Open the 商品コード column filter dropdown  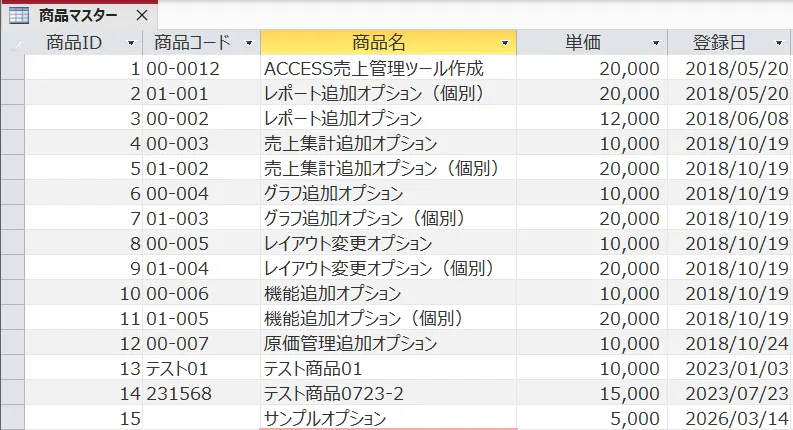(248, 44)
